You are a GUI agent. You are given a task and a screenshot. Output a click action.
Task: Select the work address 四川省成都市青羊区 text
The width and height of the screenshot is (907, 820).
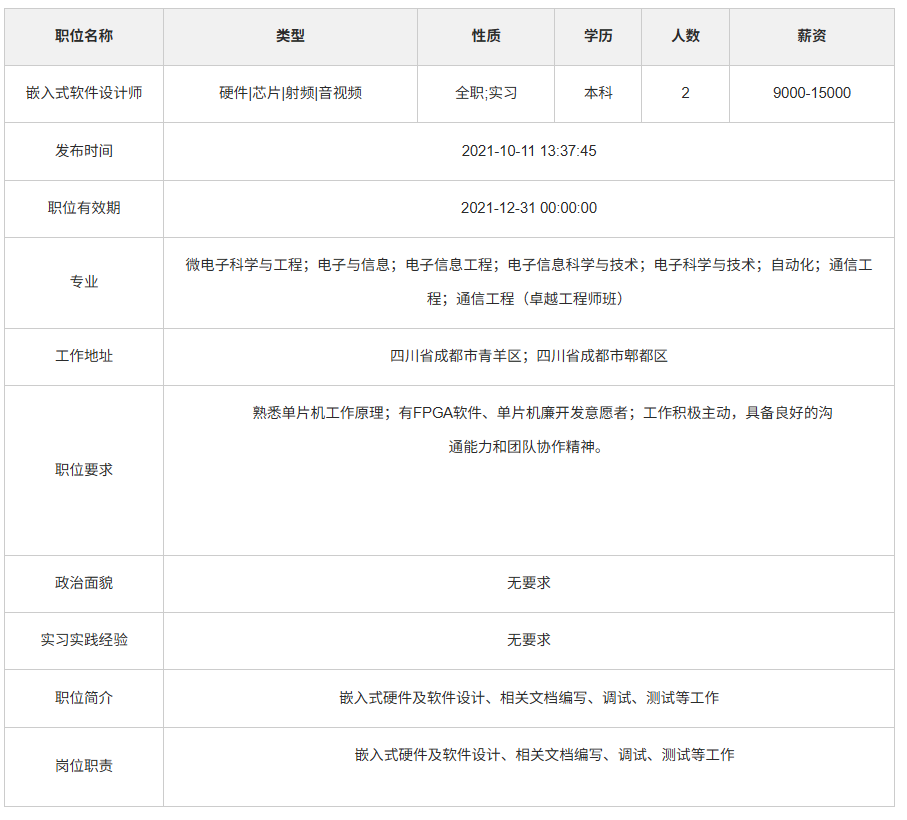457,356
